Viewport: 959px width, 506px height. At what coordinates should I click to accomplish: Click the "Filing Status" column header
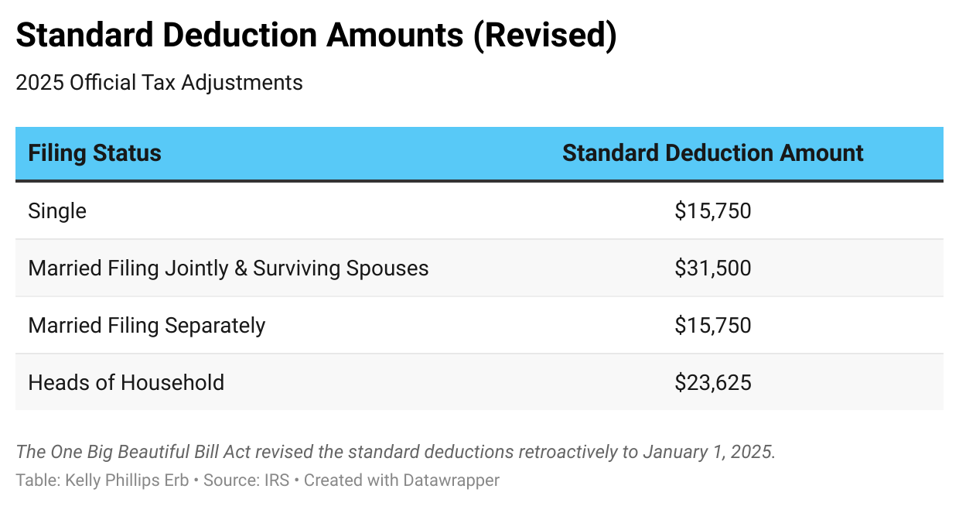pos(94,153)
